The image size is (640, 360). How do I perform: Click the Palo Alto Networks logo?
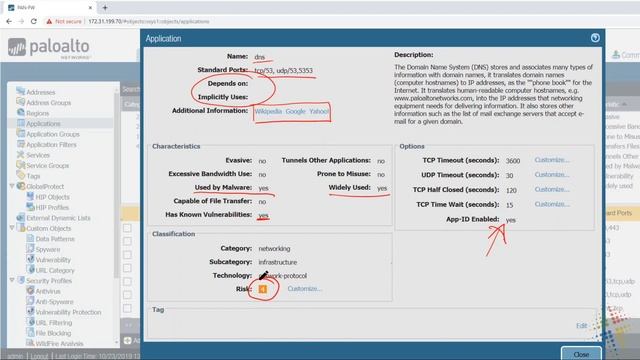(x=49, y=48)
